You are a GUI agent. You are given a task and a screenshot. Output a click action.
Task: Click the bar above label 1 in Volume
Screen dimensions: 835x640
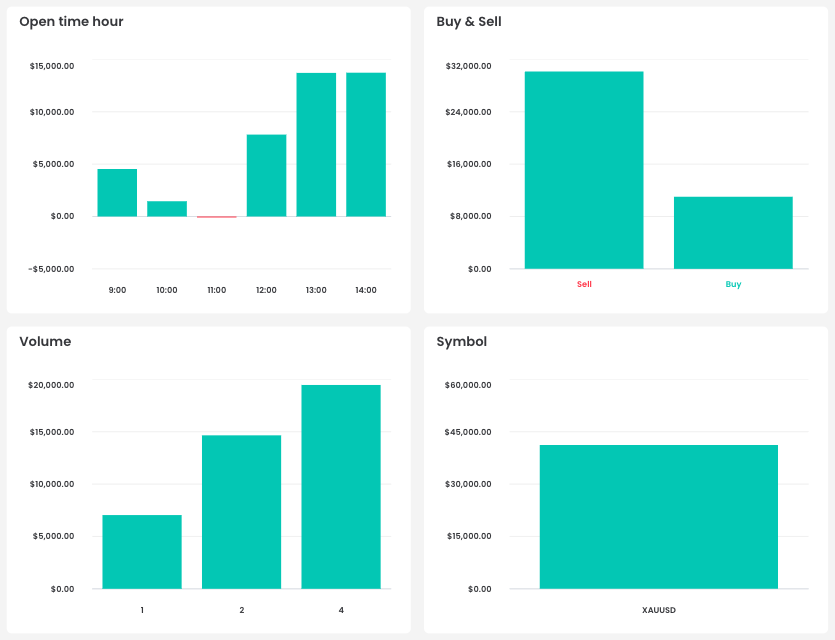click(x=141, y=550)
